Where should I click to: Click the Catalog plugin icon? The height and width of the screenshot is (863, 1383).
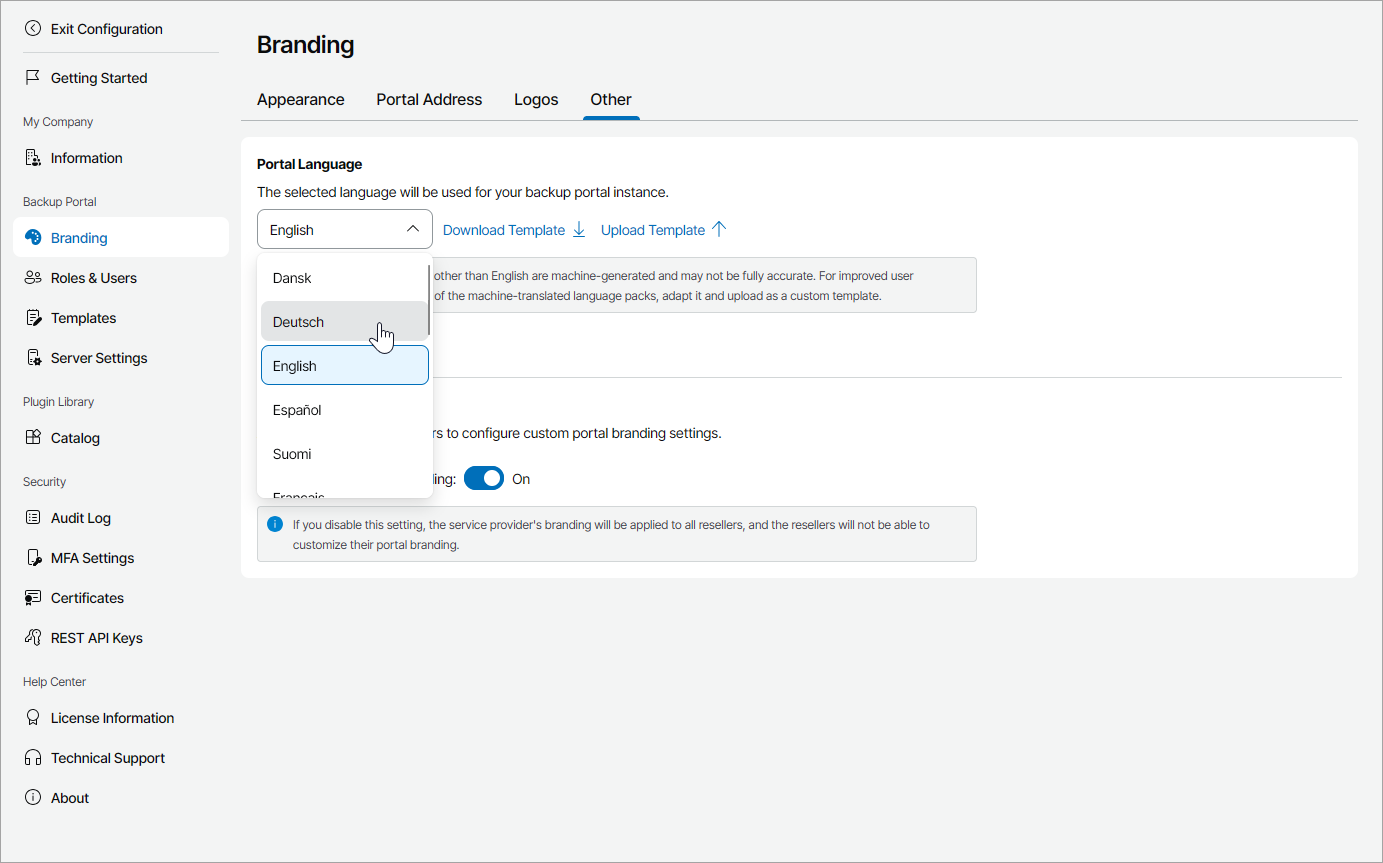pos(33,438)
